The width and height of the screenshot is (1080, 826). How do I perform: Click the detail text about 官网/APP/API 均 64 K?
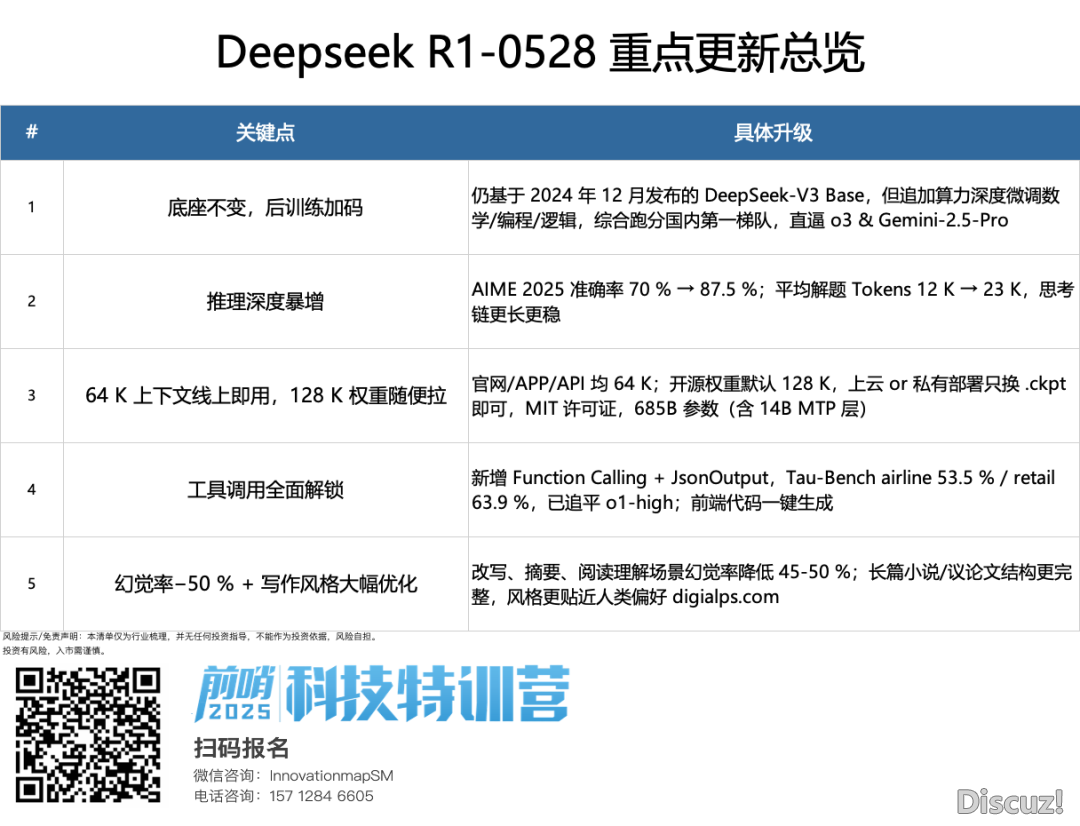(x=768, y=396)
